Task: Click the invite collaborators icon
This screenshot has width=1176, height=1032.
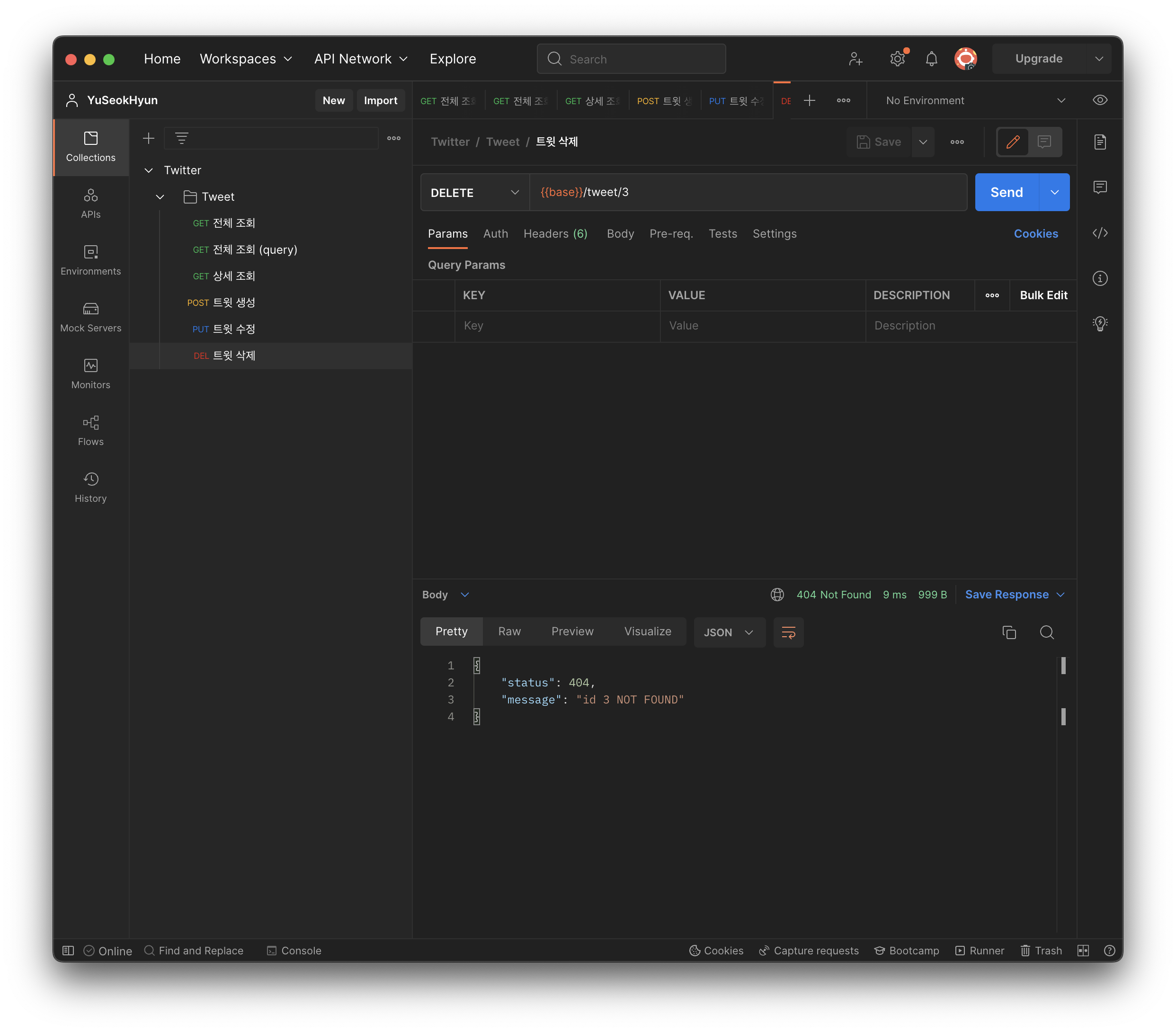Action: [x=855, y=59]
